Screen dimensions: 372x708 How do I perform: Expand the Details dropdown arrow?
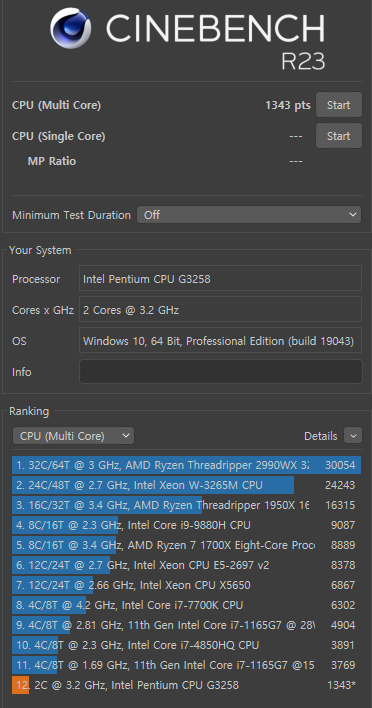click(353, 436)
